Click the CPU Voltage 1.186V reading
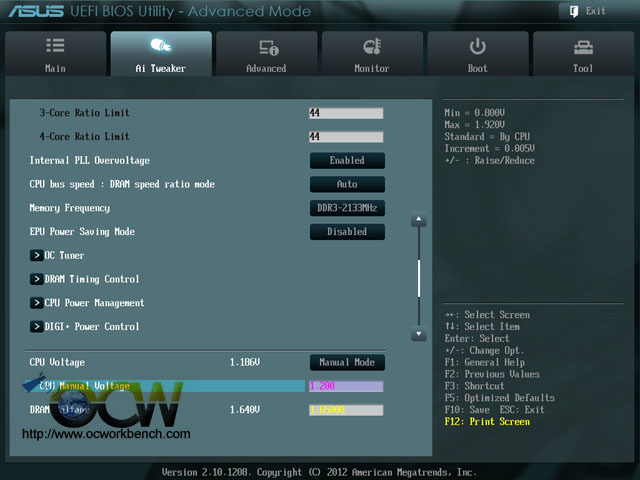 coord(244,362)
